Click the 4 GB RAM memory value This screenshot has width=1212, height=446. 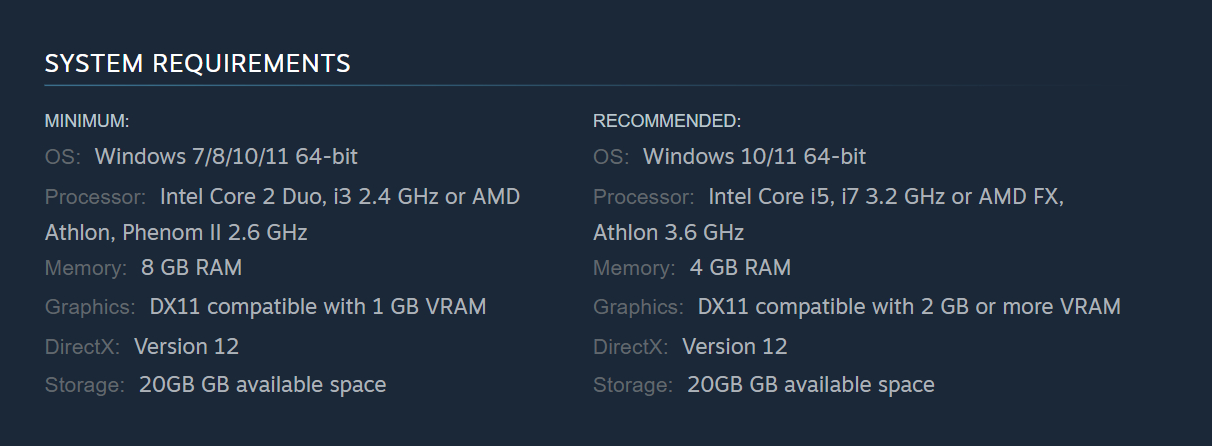[740, 268]
